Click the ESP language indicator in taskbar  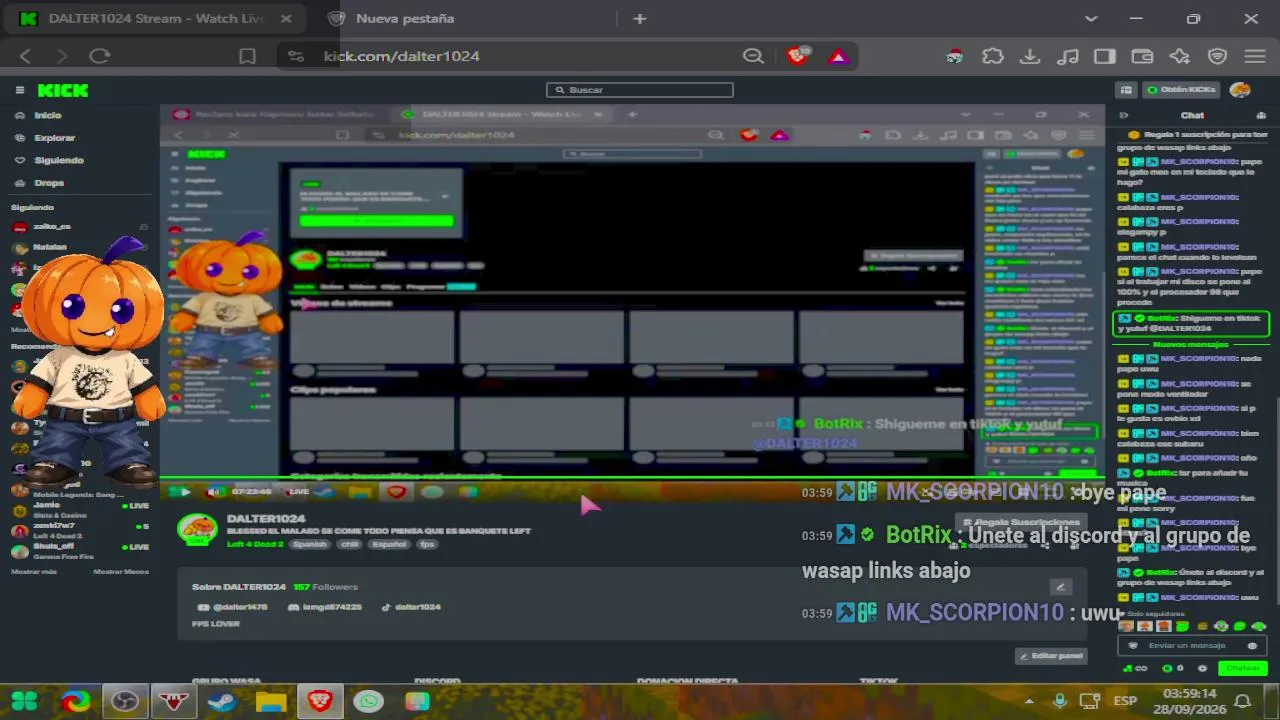pyautogui.click(x=1124, y=701)
